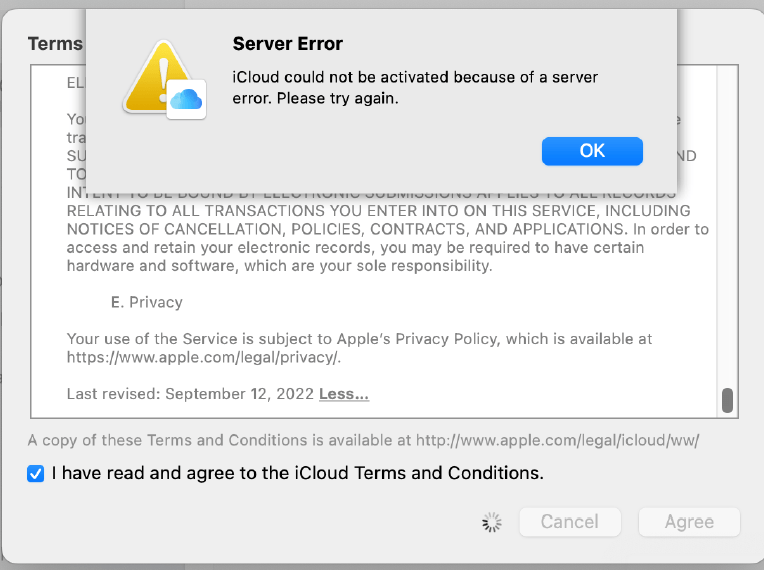Click the apple.com/legal/icloud/ww URL
Image resolution: width=764 pixels, height=570 pixels.
click(557, 440)
